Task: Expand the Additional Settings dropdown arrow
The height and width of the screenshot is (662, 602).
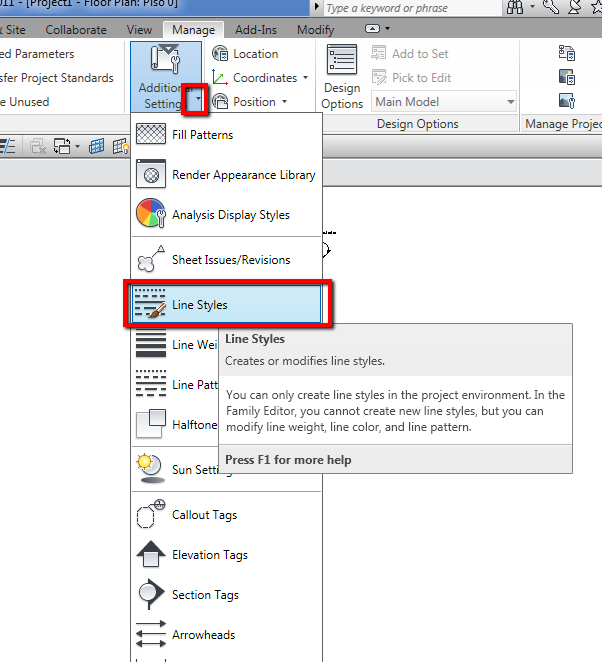Action: click(198, 99)
